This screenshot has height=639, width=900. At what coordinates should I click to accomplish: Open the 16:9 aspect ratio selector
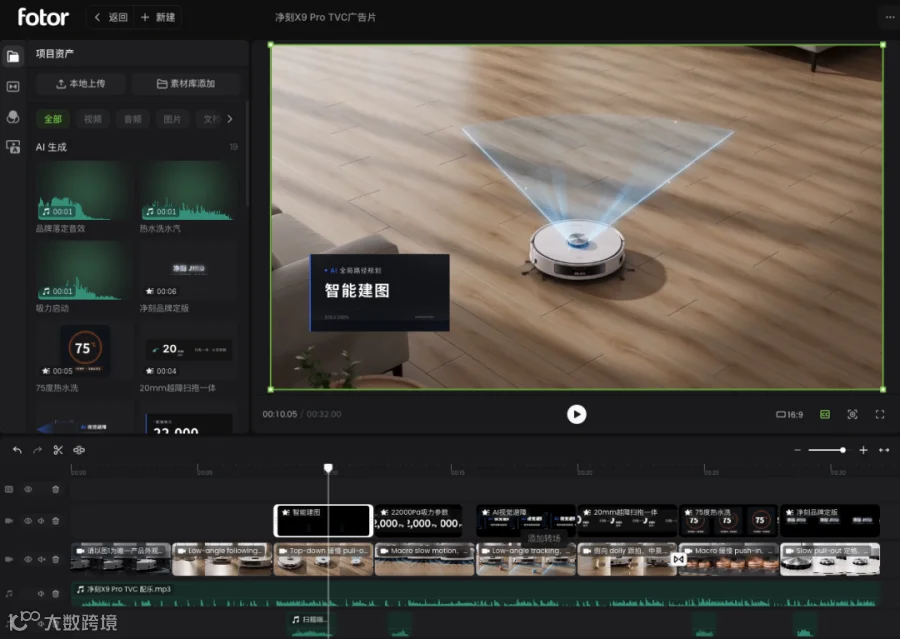pos(790,415)
